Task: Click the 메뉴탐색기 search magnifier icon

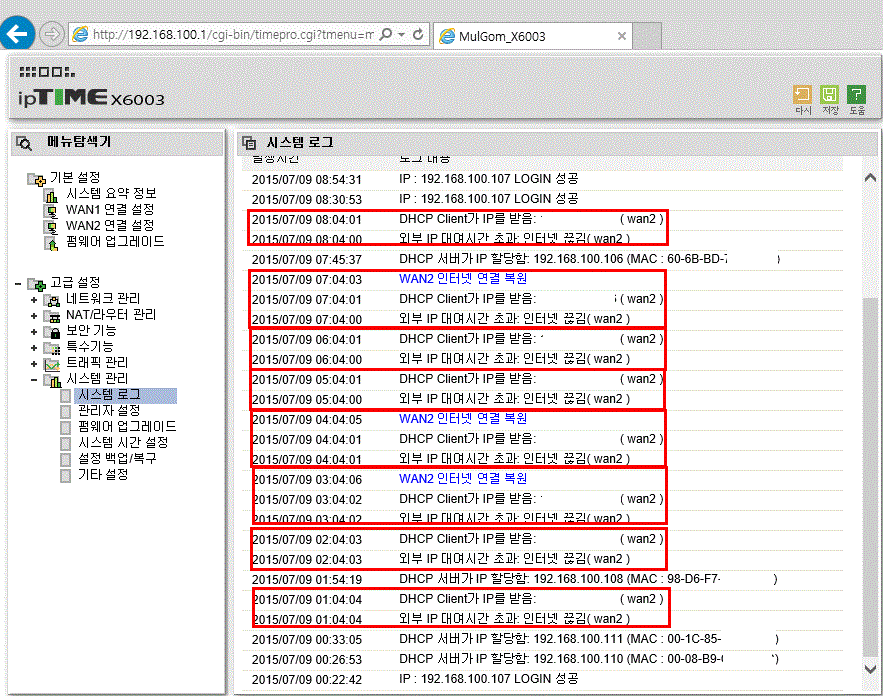Action: 24,143
